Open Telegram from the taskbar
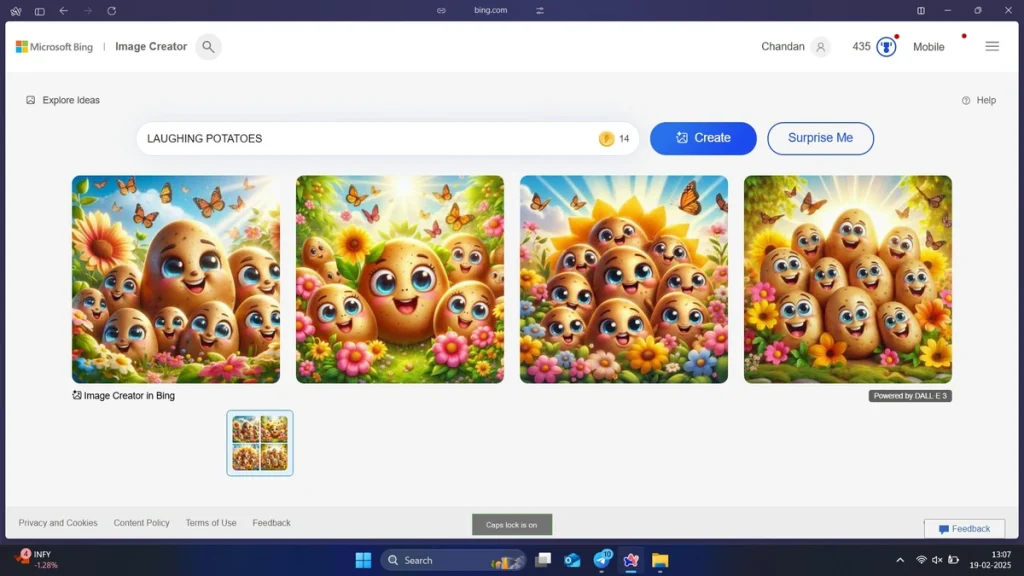This screenshot has width=1024, height=576. (602, 560)
